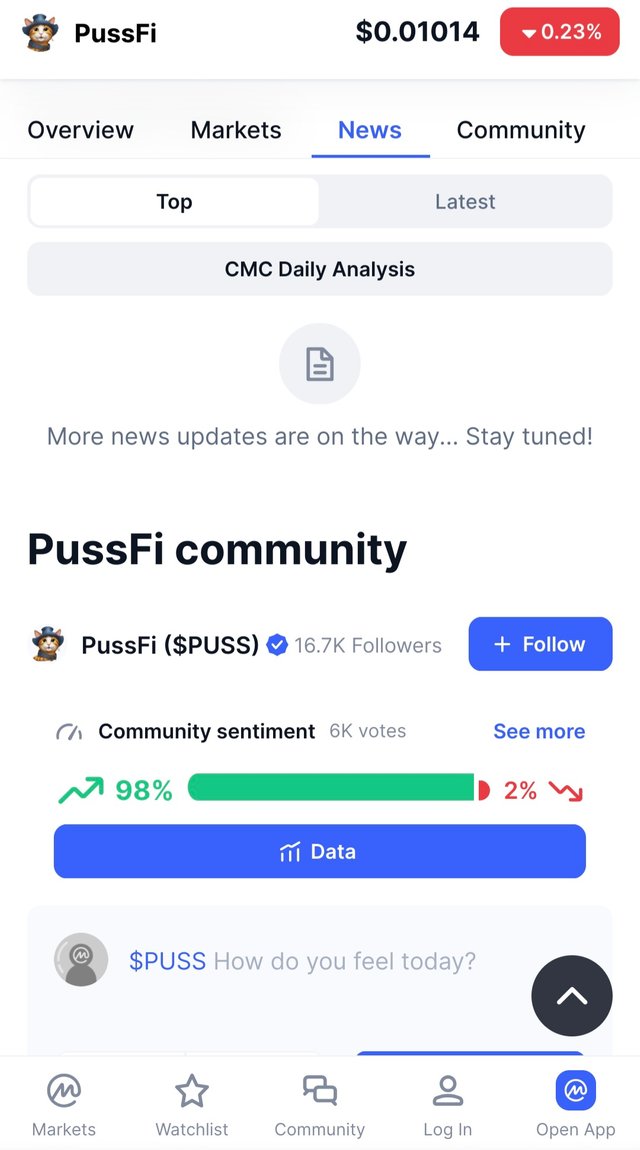Open Markets icon in bottom navigation
640x1150 pixels.
pos(64,1091)
